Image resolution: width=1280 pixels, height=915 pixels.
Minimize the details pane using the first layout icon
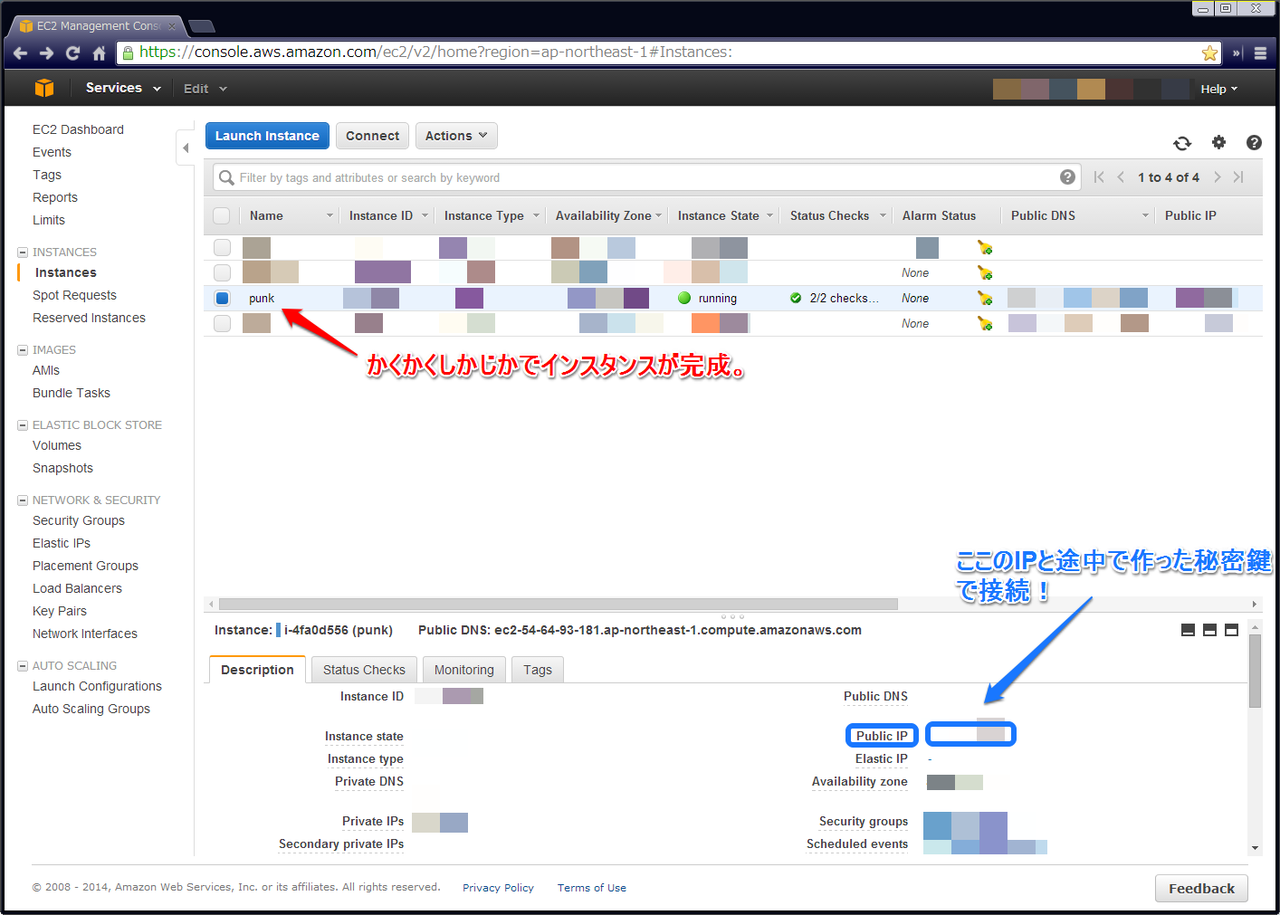tap(1188, 630)
